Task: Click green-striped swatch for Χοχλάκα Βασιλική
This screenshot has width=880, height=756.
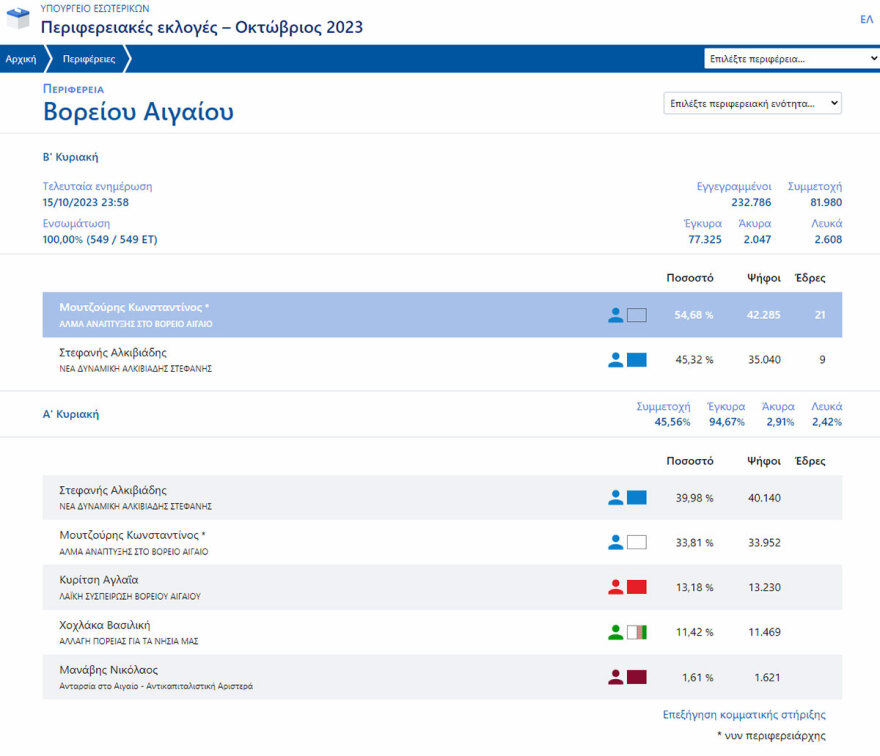Action: [637, 632]
